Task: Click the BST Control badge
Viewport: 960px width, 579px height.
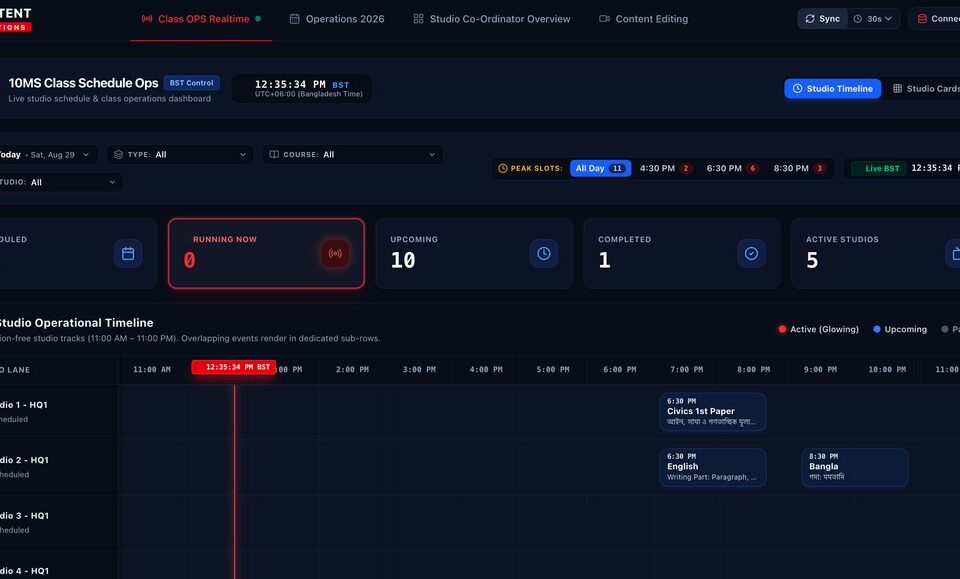Action: pyautogui.click(x=192, y=83)
